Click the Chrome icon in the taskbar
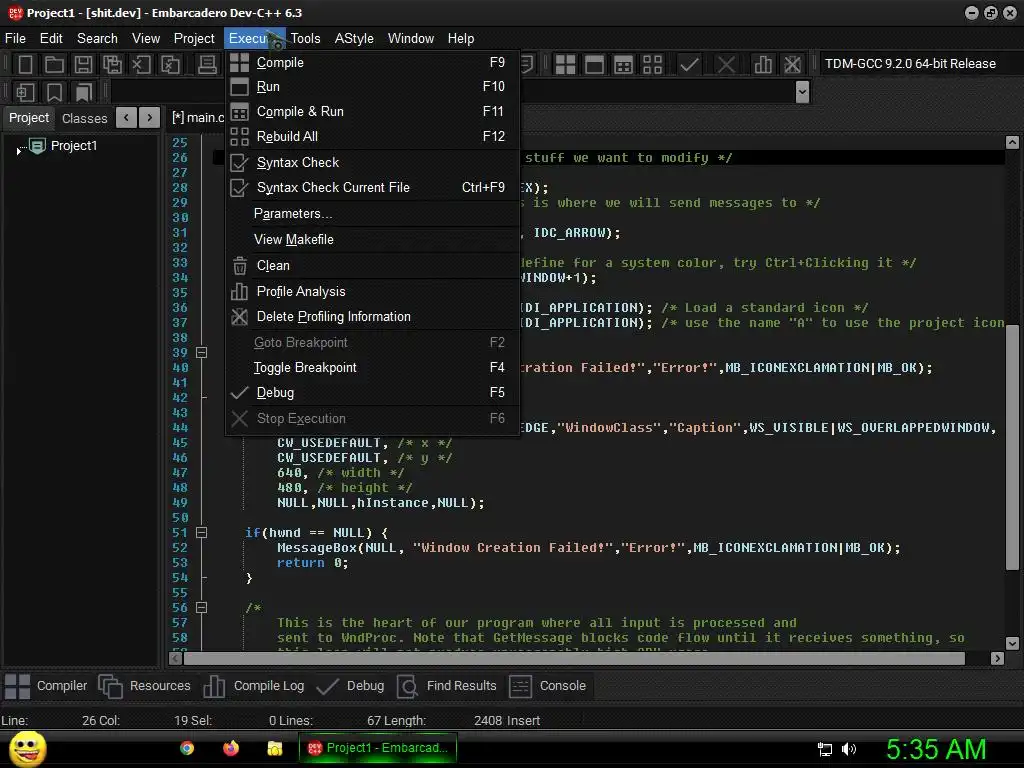Viewport: 1024px width, 768px height. point(187,748)
